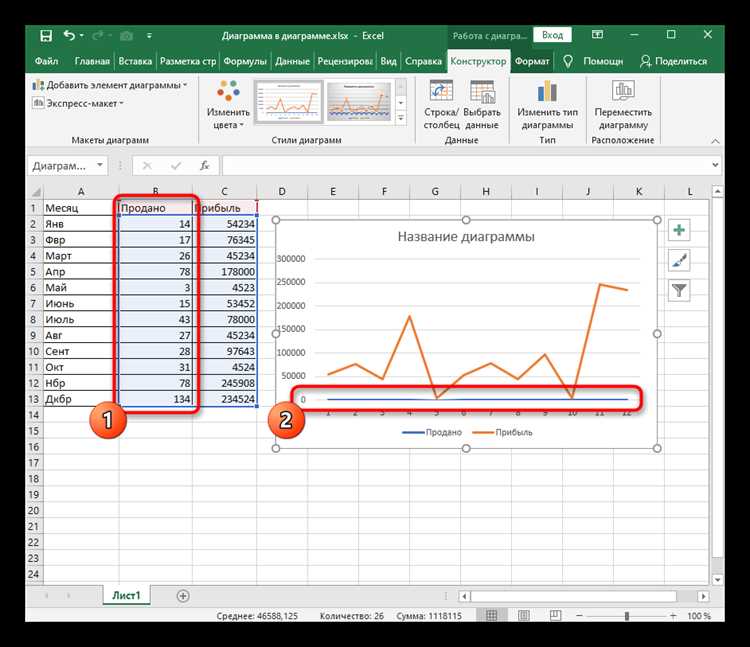The height and width of the screenshot is (647, 750).
Task: Undo the last action in the quick access toolbar
Action: [x=69, y=35]
